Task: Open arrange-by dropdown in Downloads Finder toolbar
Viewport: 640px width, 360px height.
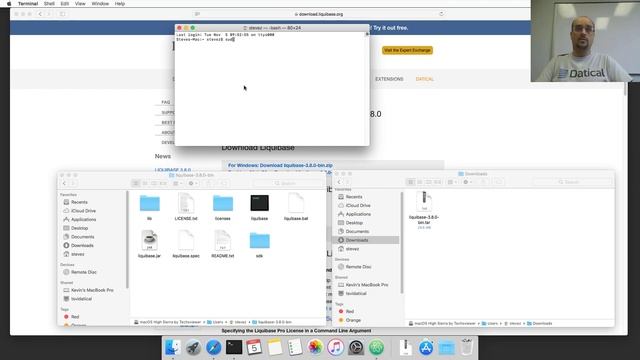Action: click(452, 182)
